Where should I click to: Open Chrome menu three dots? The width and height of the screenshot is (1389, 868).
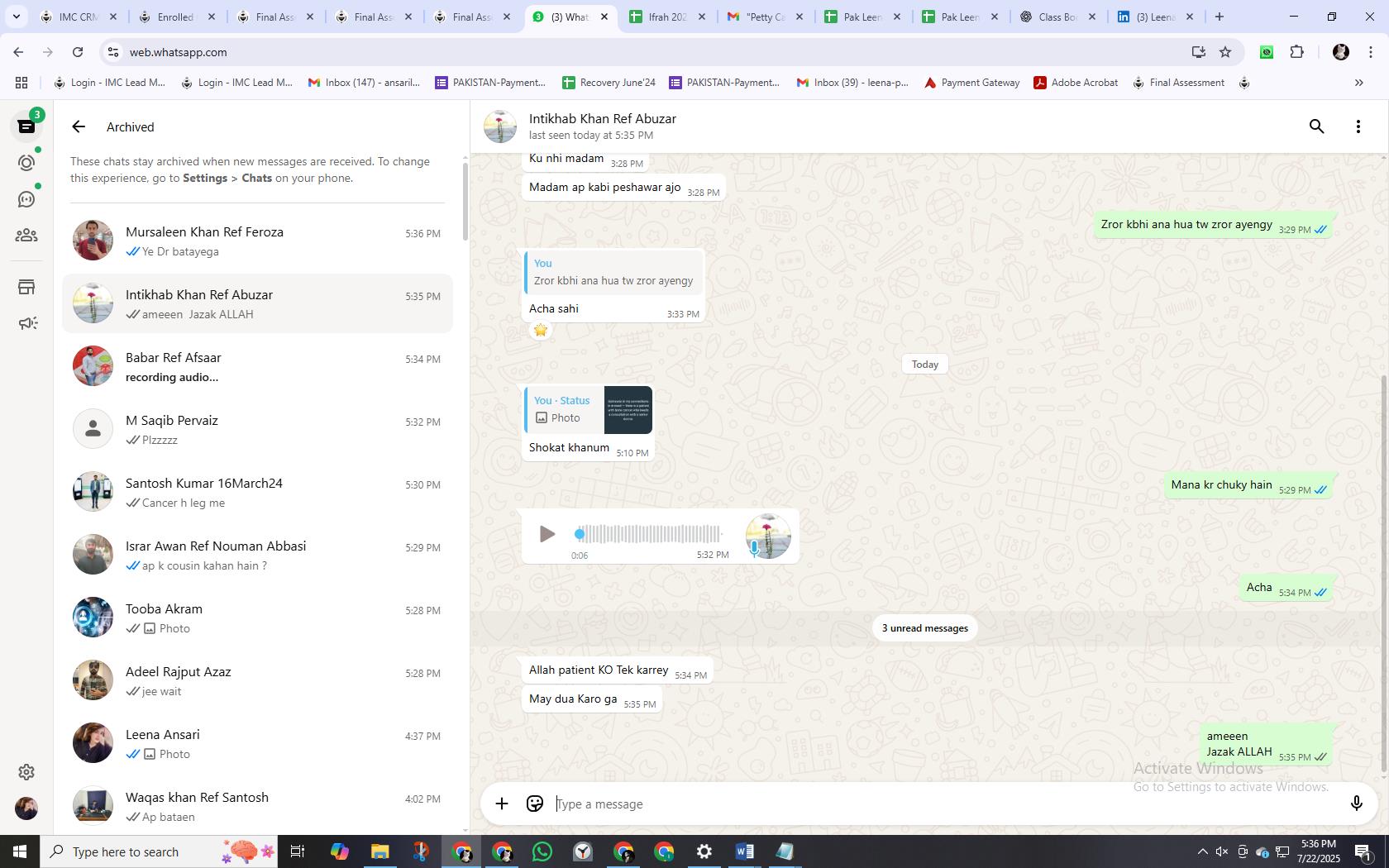(x=1371, y=52)
